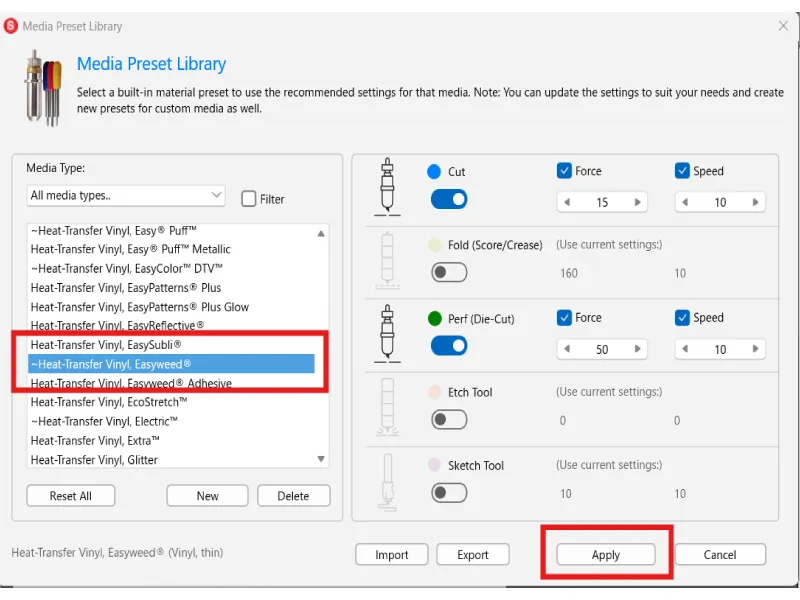Click the Cut blade tool icon
The image size is (800, 600).
coord(384,186)
